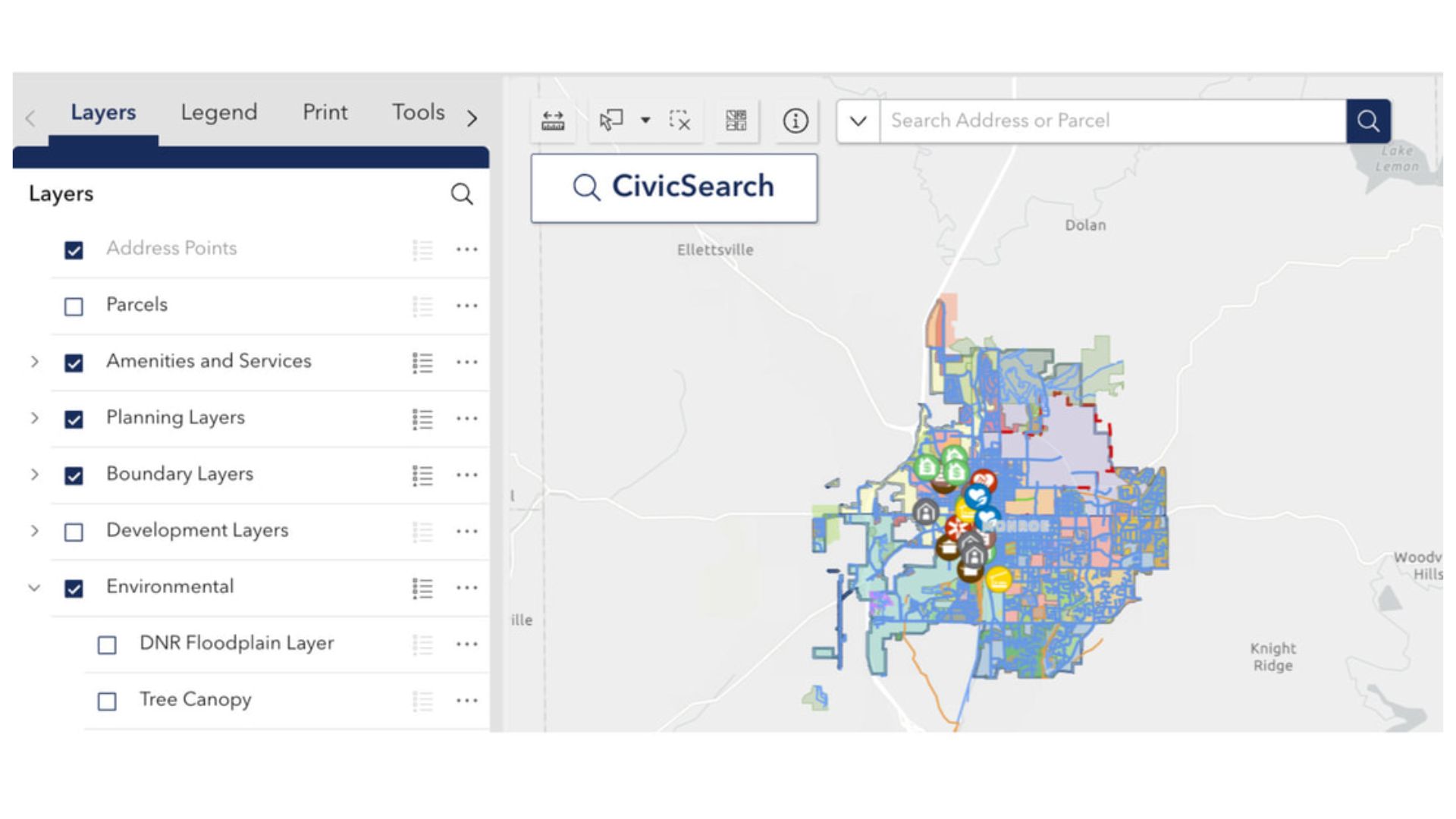Open more options for Planning Layers
Screen dimensions: 1456x819
tap(467, 418)
